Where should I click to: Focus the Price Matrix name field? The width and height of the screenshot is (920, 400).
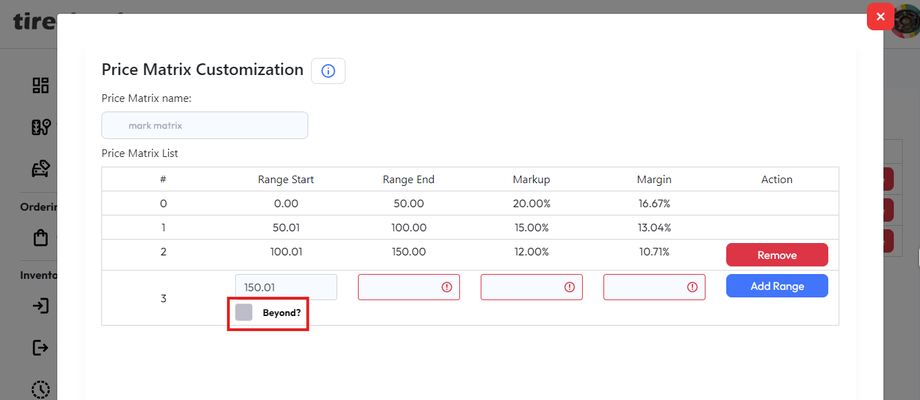pos(205,126)
